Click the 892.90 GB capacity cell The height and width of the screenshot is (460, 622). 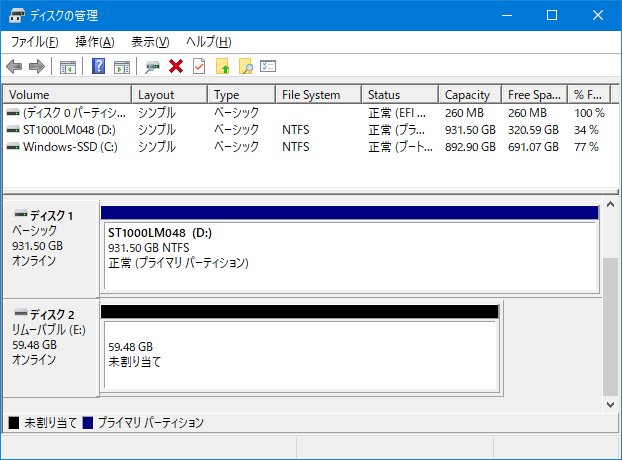[x=470, y=147]
